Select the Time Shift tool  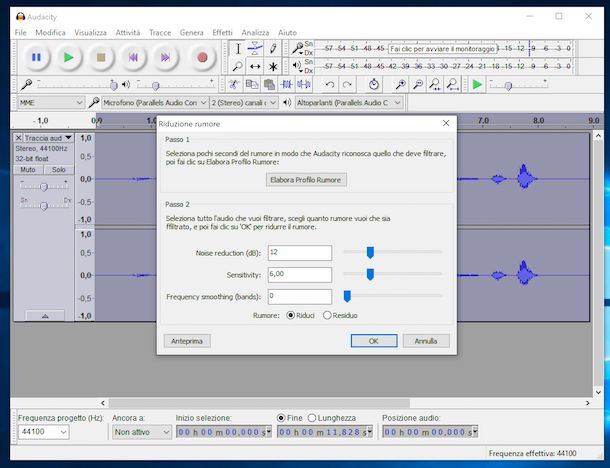pos(255,67)
